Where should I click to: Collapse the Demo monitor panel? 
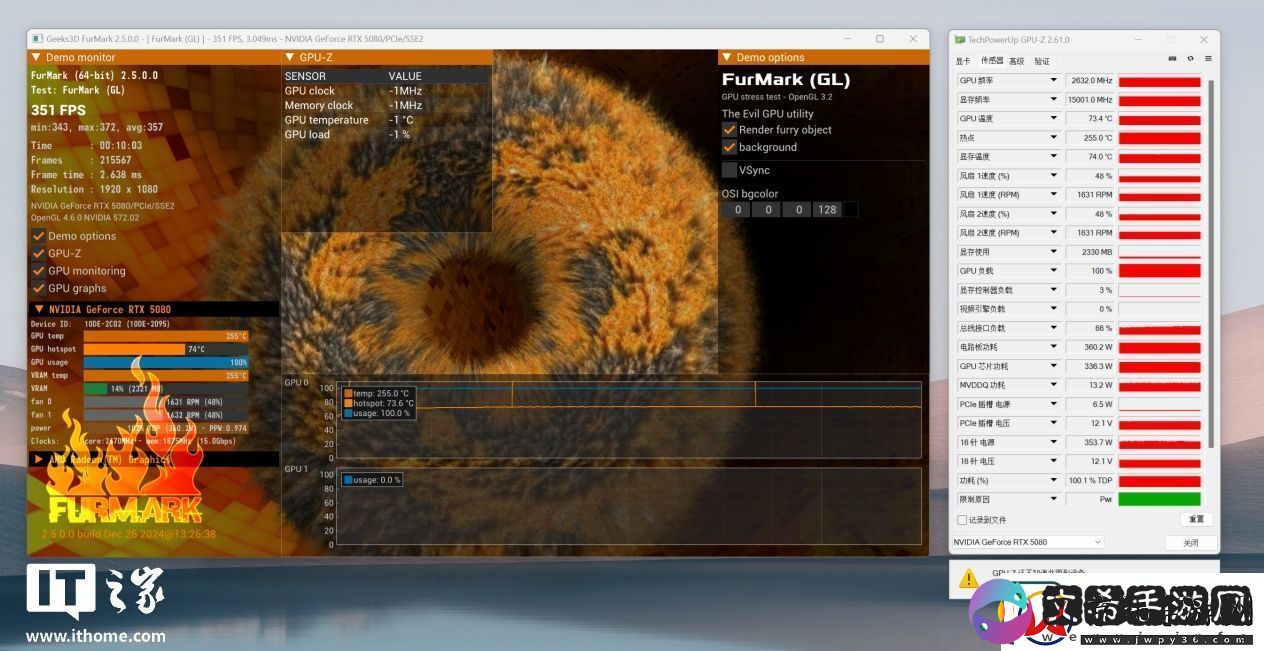(37, 57)
